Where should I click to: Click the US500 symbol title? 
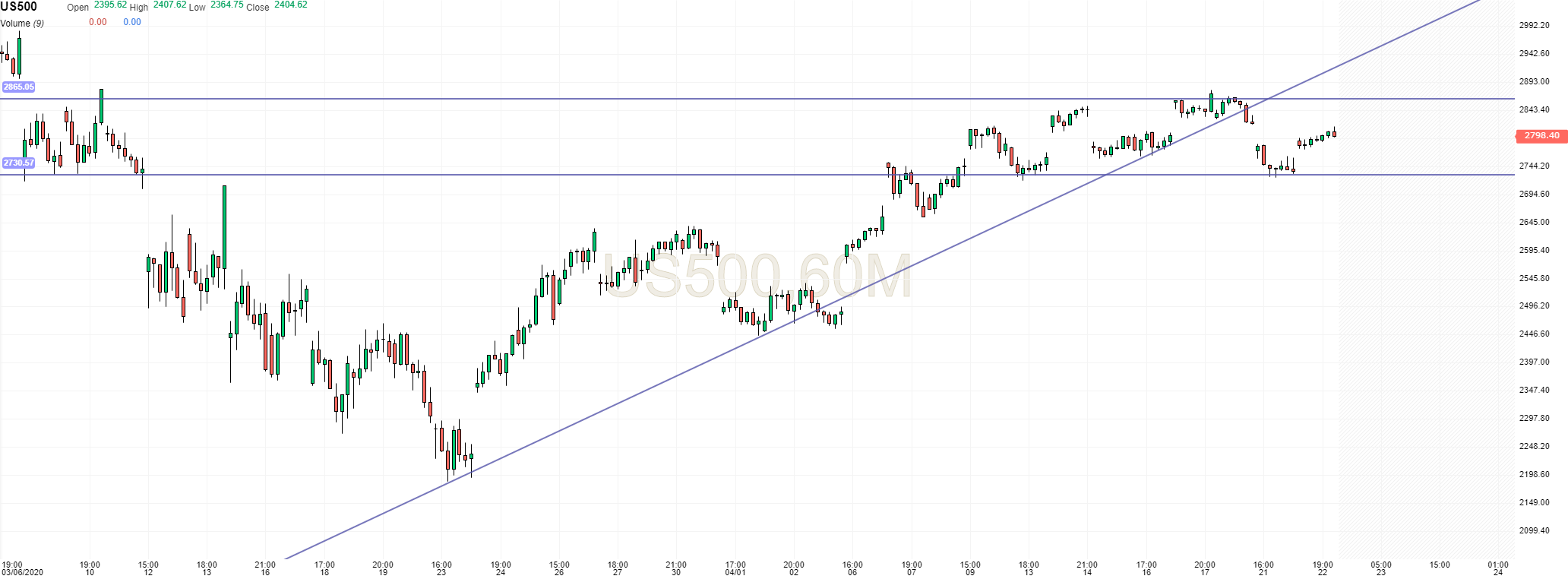(x=18, y=7)
